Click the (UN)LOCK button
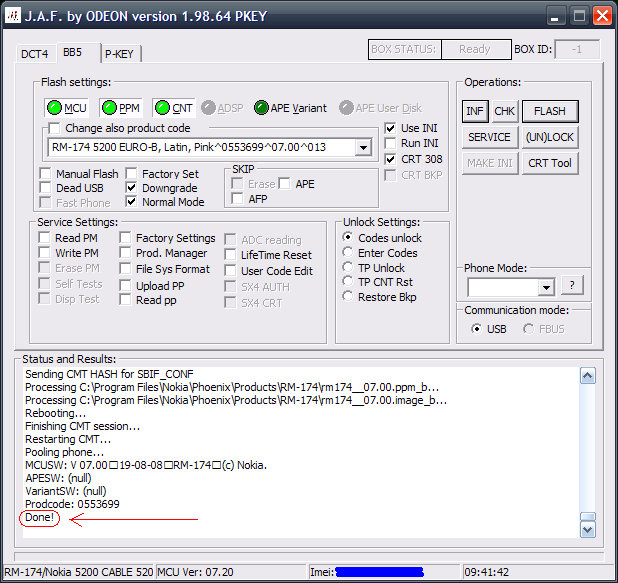The image size is (618, 583). click(x=550, y=137)
